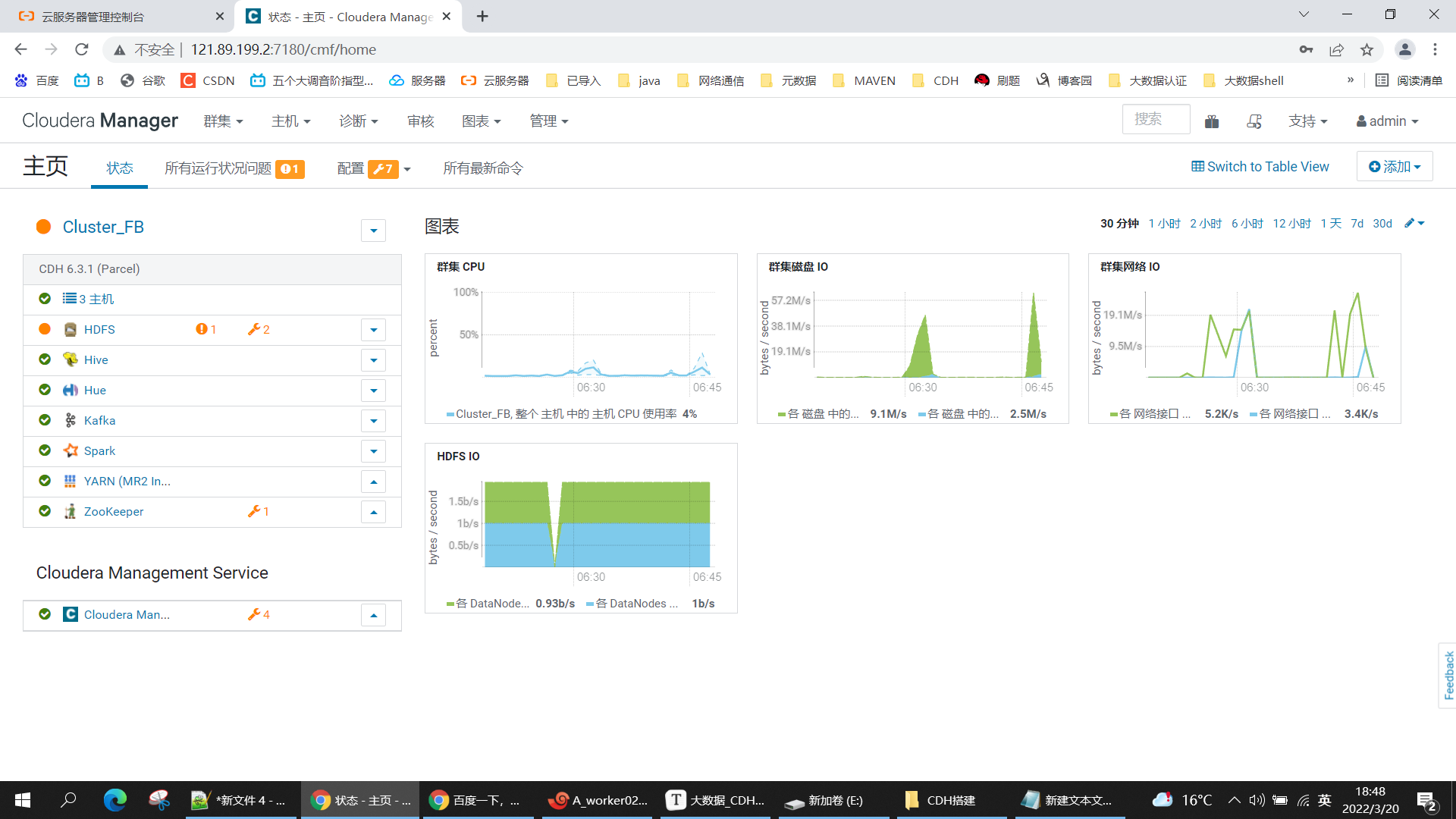Click the Spark star icon
This screenshot has height=819, width=1456.
tap(71, 450)
